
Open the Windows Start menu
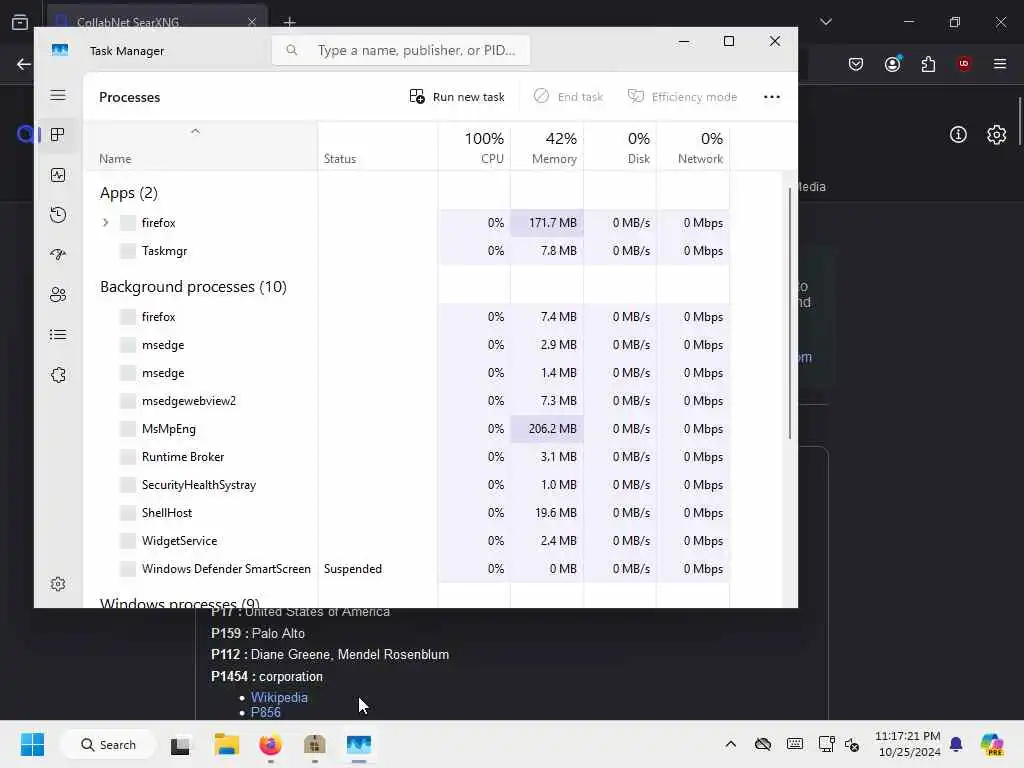pyautogui.click(x=32, y=744)
